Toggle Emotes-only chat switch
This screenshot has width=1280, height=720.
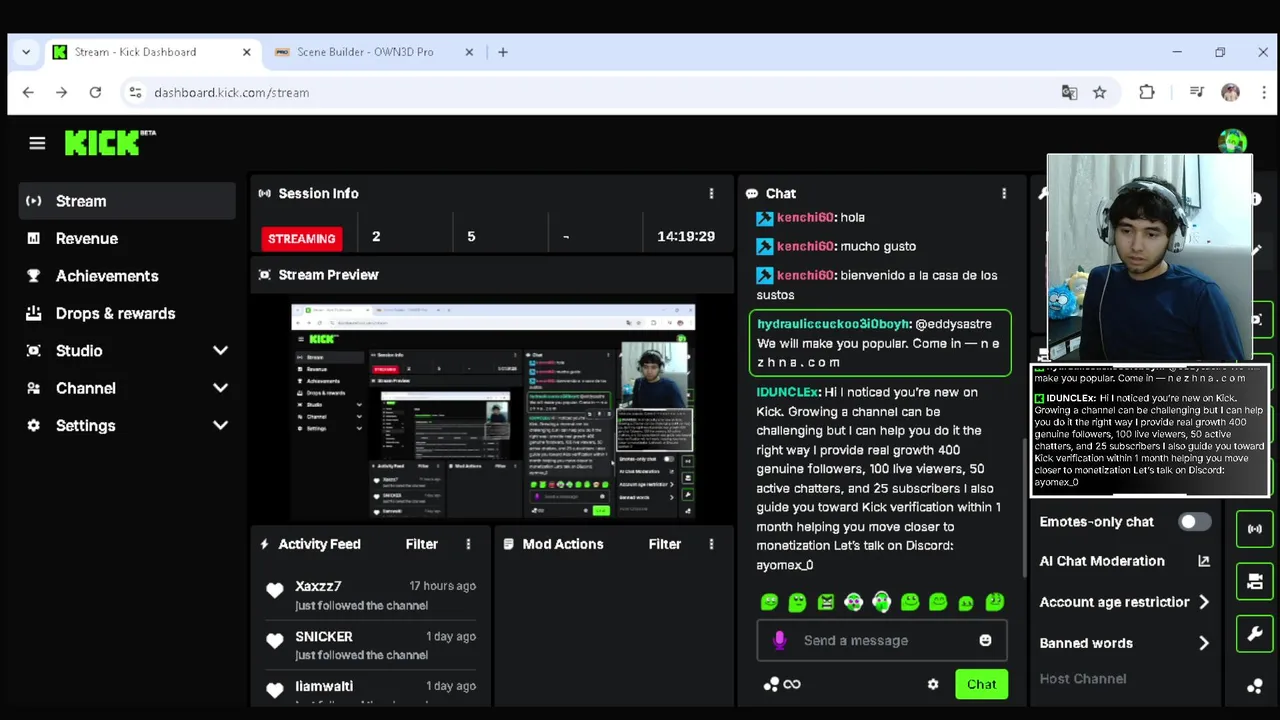point(1194,522)
